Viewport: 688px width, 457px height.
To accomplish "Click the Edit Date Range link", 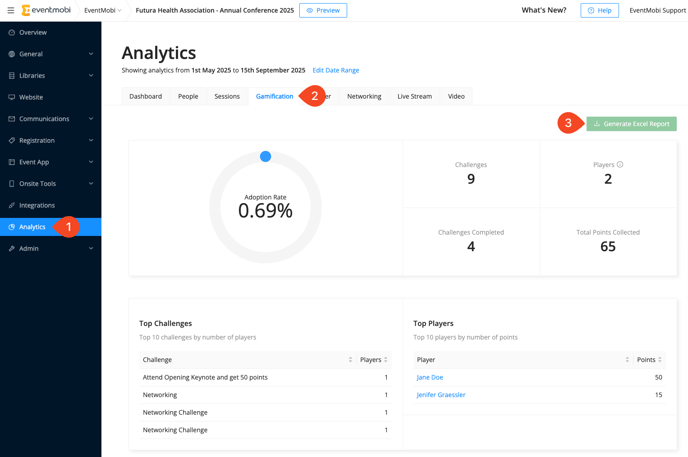I will point(336,70).
